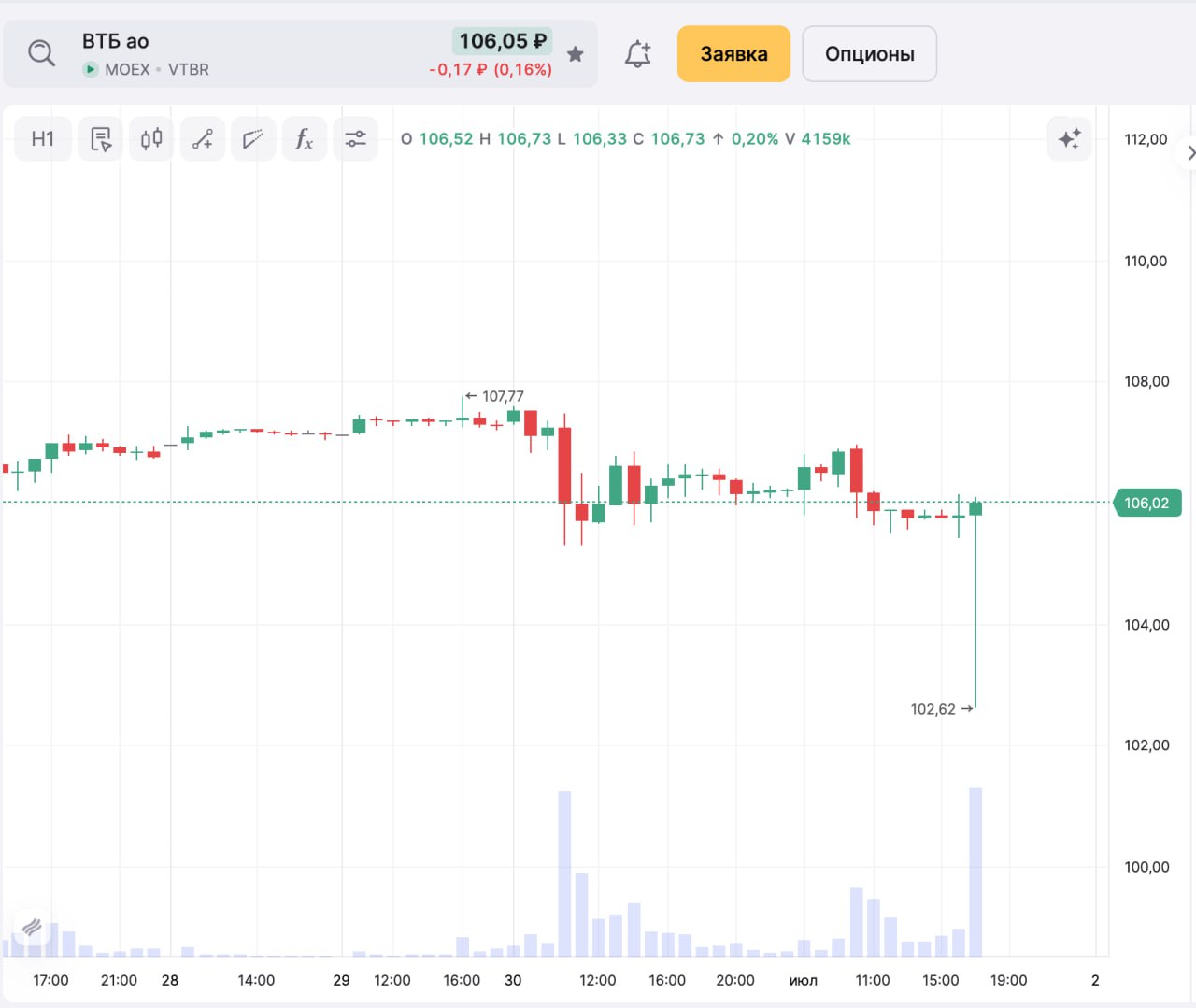Image resolution: width=1196 pixels, height=1008 pixels.
Task: Click the 17:00 time axis label
Action: point(51,980)
